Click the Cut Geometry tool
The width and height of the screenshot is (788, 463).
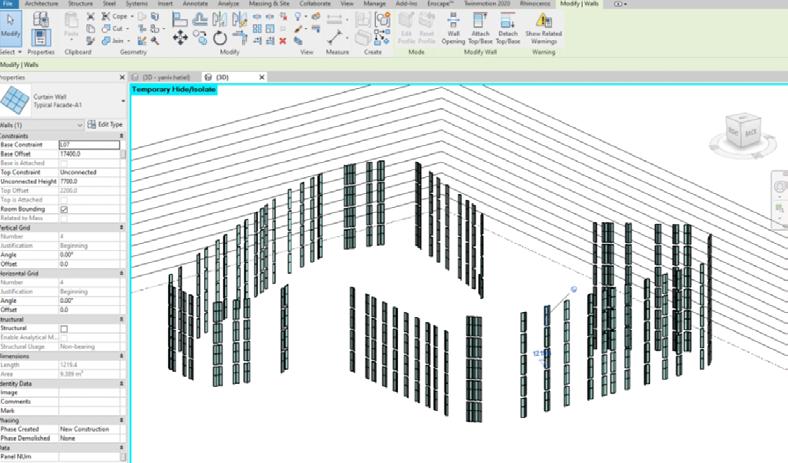pos(113,29)
